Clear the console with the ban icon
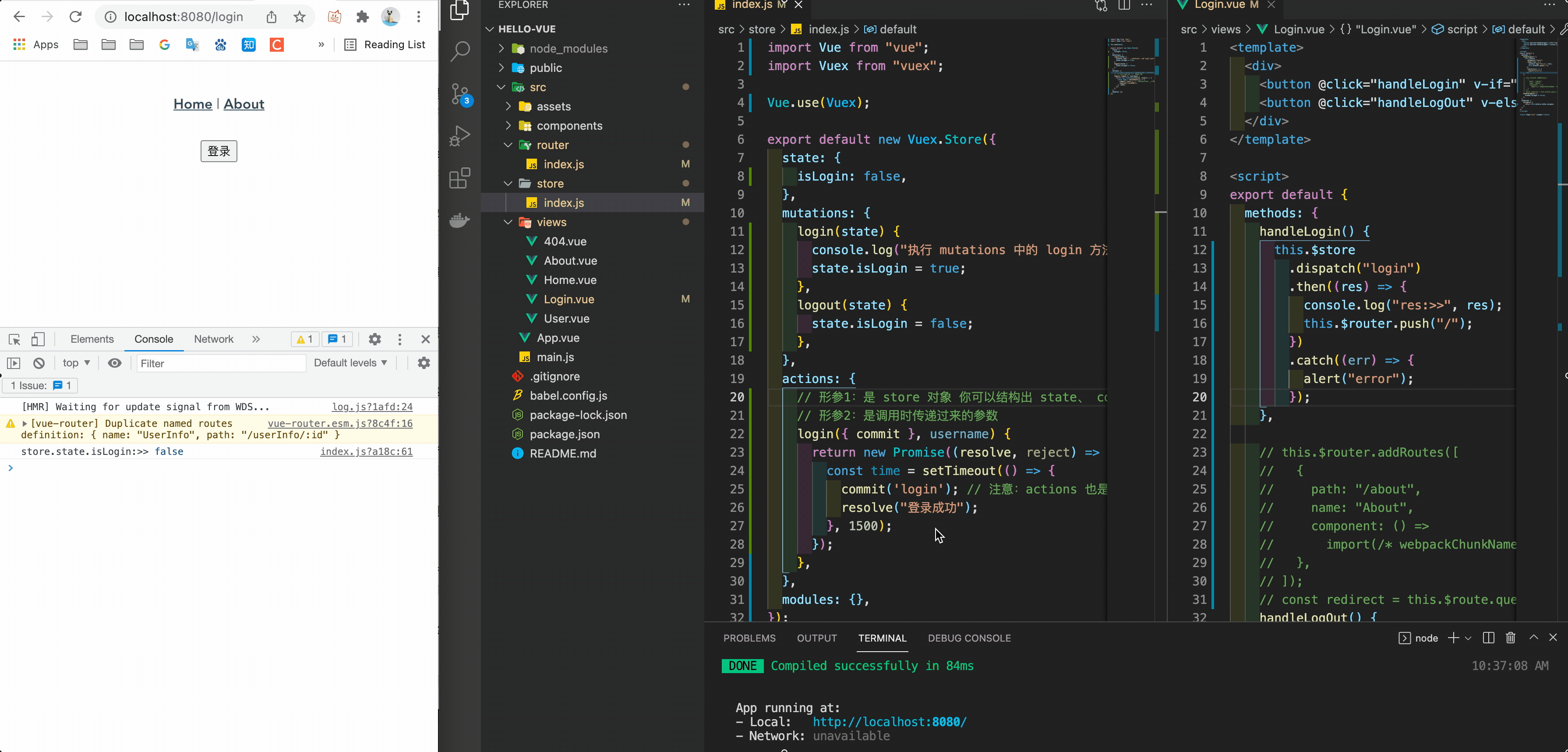This screenshot has height=752, width=1568. [39, 363]
